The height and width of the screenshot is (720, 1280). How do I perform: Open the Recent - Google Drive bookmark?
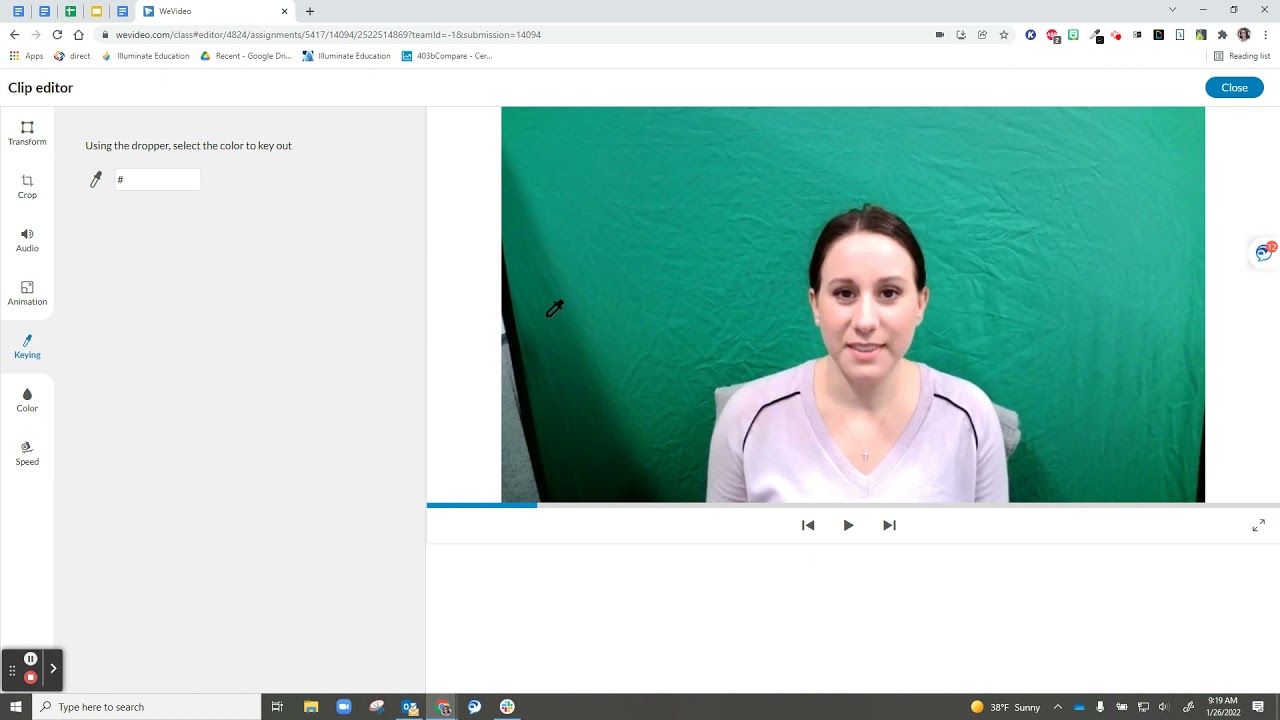(246, 56)
